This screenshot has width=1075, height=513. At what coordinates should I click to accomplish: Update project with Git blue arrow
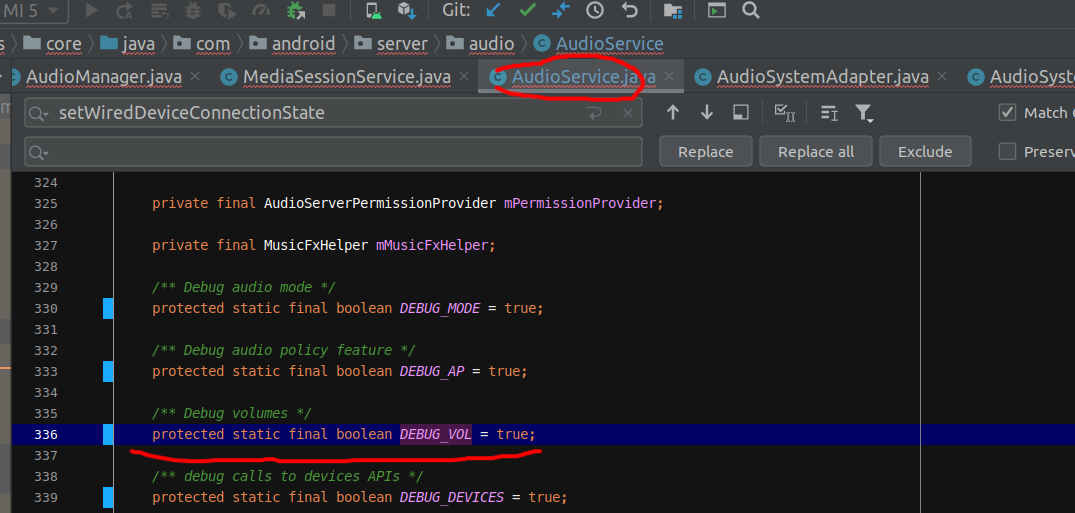click(493, 10)
